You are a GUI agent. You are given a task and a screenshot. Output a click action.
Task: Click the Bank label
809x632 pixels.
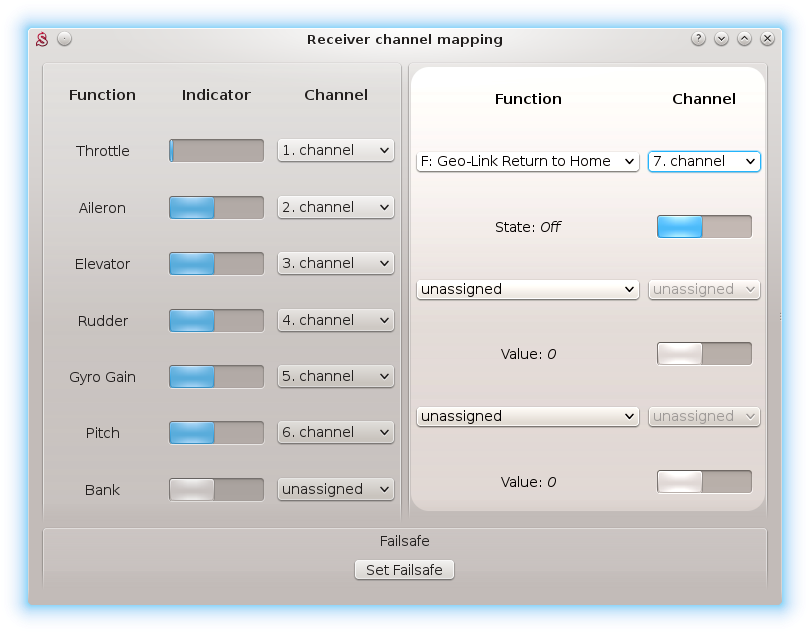[102, 490]
